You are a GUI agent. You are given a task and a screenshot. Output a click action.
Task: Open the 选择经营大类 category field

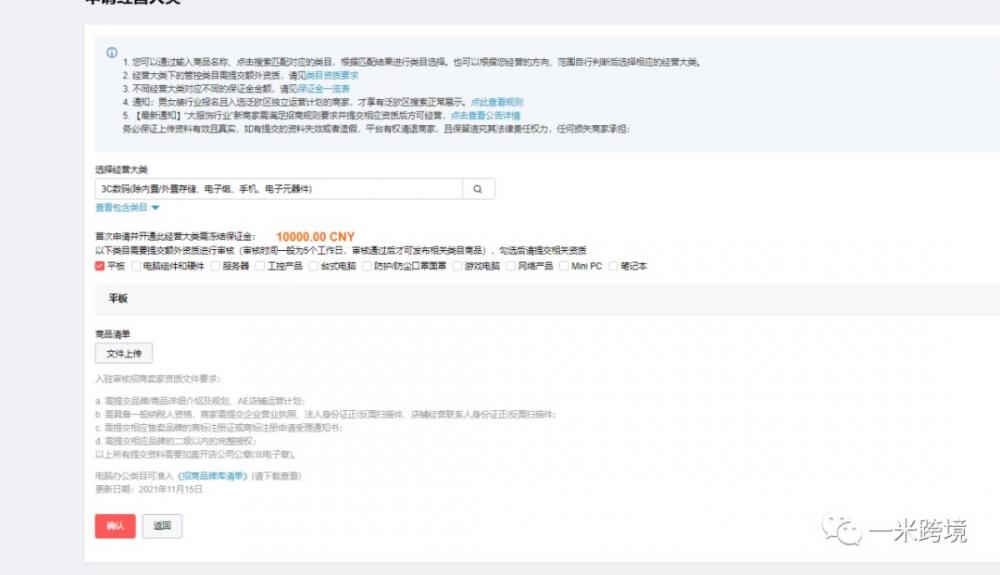(278, 189)
